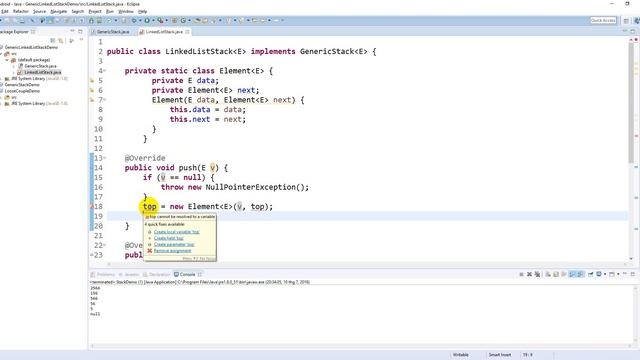Minimize the Package Explorer view
The width and height of the screenshot is (640, 360).
[72, 31]
